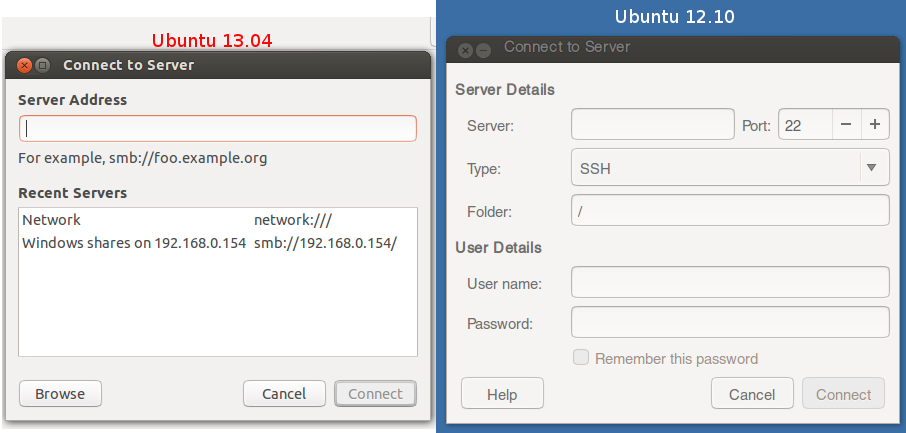Click the Help button

(502, 394)
